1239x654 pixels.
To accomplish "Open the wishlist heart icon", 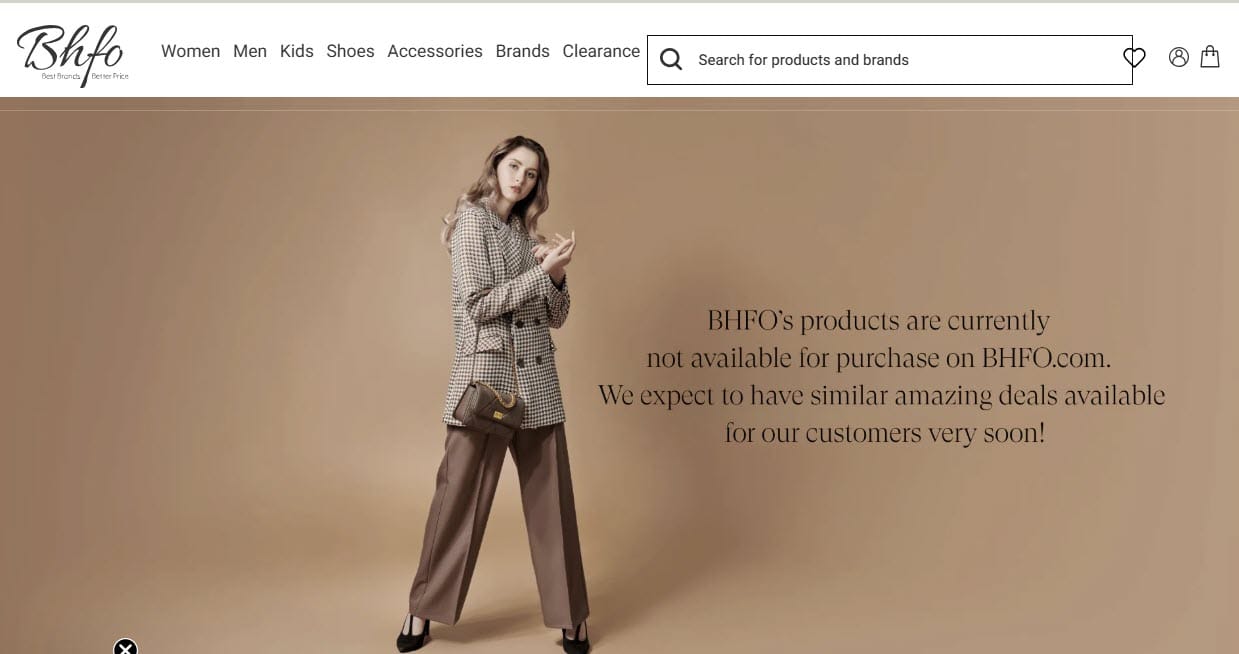I will [x=1134, y=57].
